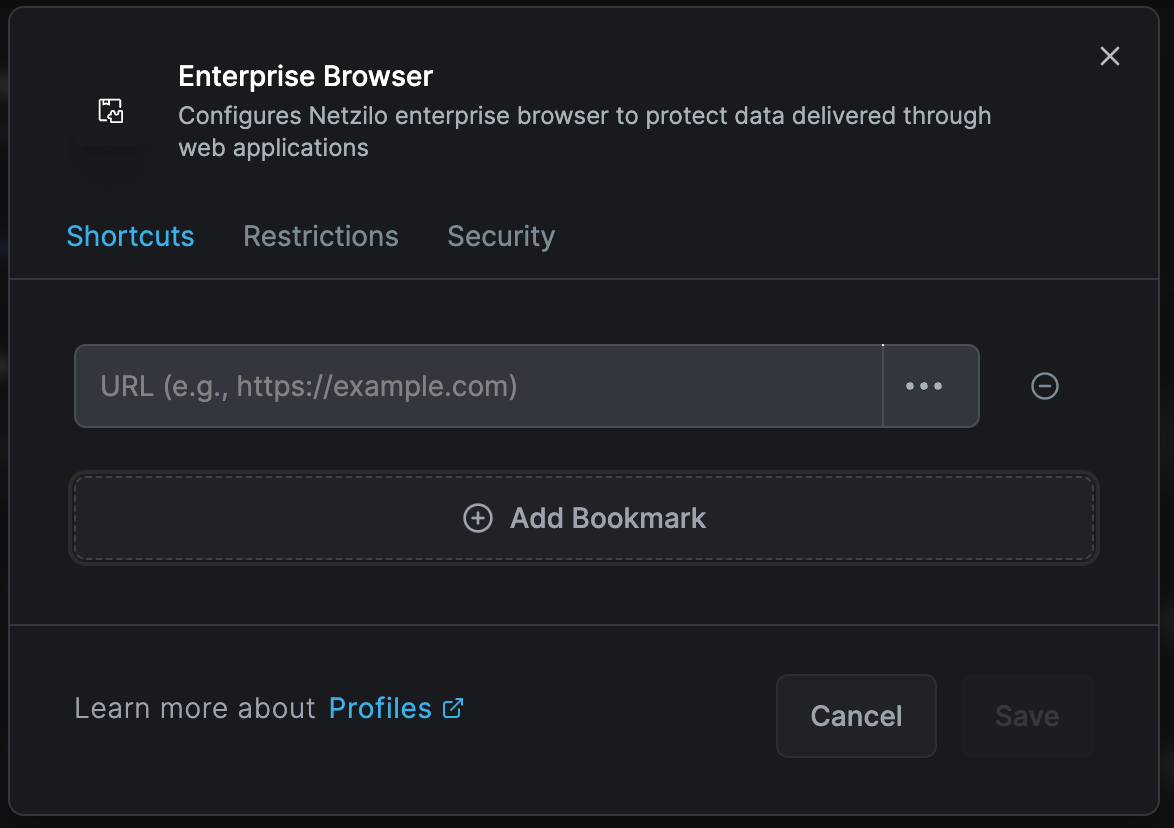Open the three-dot options for the URL row

(x=924, y=386)
